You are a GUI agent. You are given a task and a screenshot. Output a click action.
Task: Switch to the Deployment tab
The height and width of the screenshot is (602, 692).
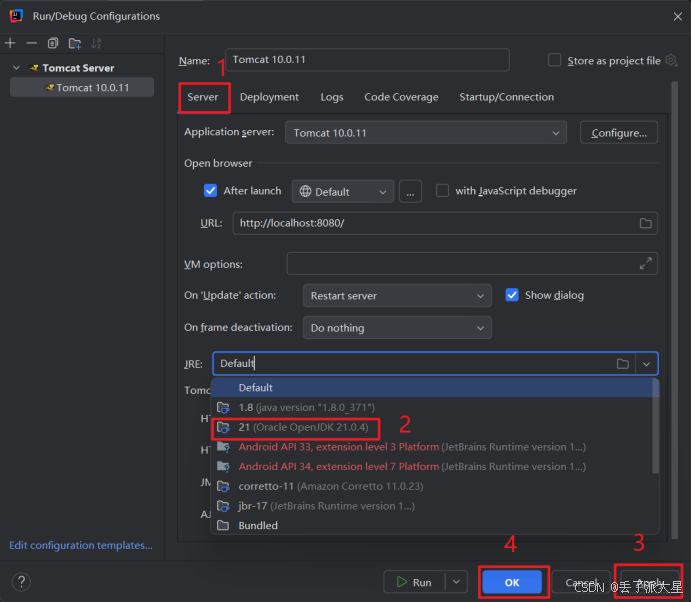click(x=269, y=97)
